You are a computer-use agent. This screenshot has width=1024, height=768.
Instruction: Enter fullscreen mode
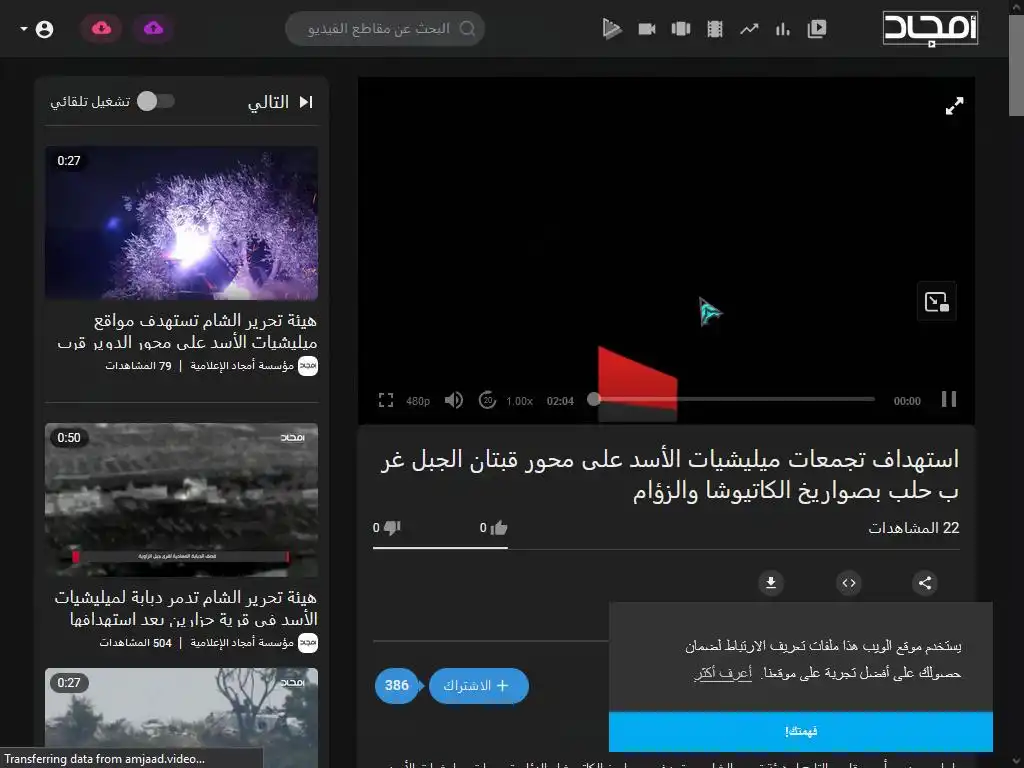(x=386, y=400)
